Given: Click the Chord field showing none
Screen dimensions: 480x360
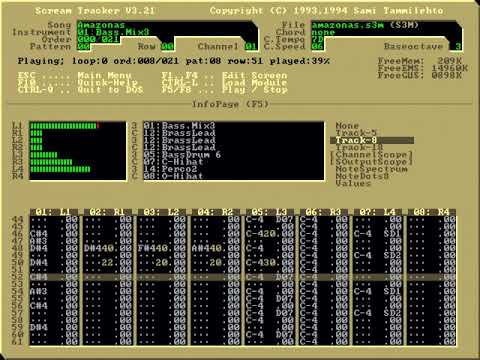Looking at the screenshot, I should click(x=323, y=32).
